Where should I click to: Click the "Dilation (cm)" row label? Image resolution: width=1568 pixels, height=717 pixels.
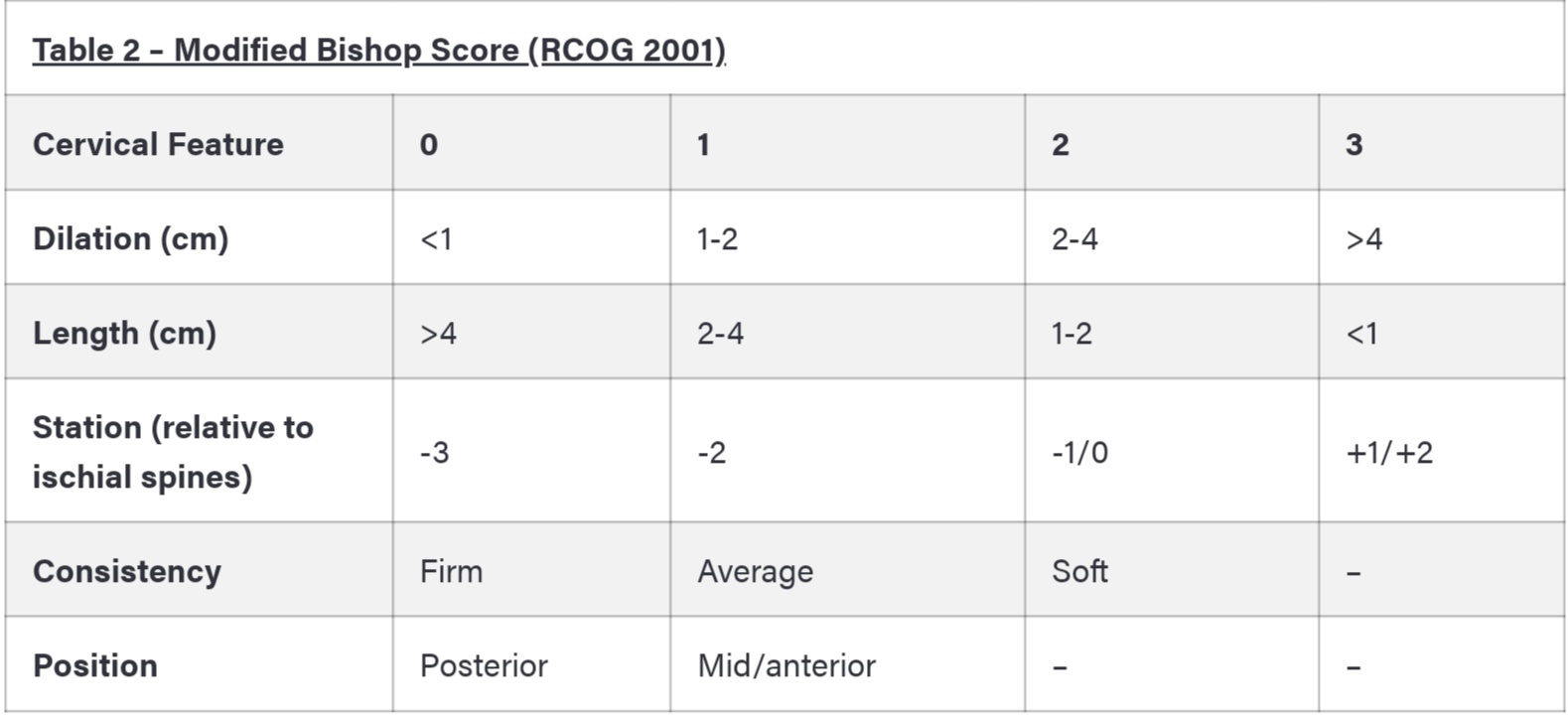pyautogui.click(x=130, y=239)
